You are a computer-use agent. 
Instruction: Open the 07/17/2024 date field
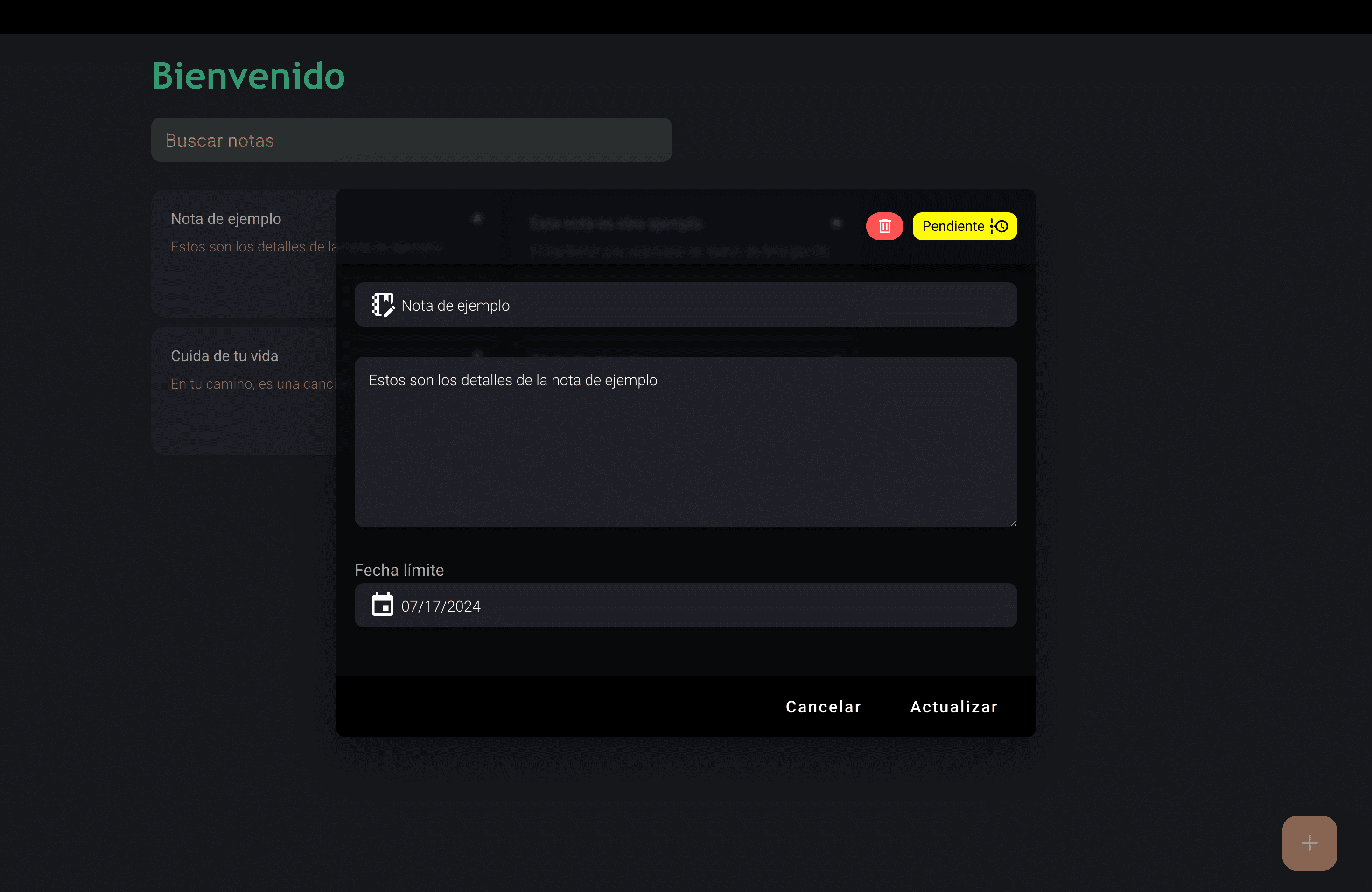click(x=686, y=605)
